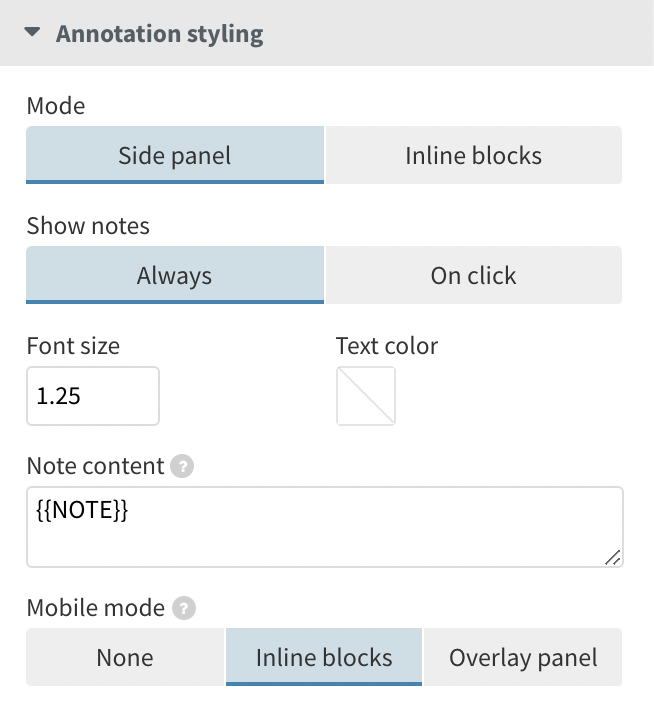Click the Annotation styling header title

159,34
